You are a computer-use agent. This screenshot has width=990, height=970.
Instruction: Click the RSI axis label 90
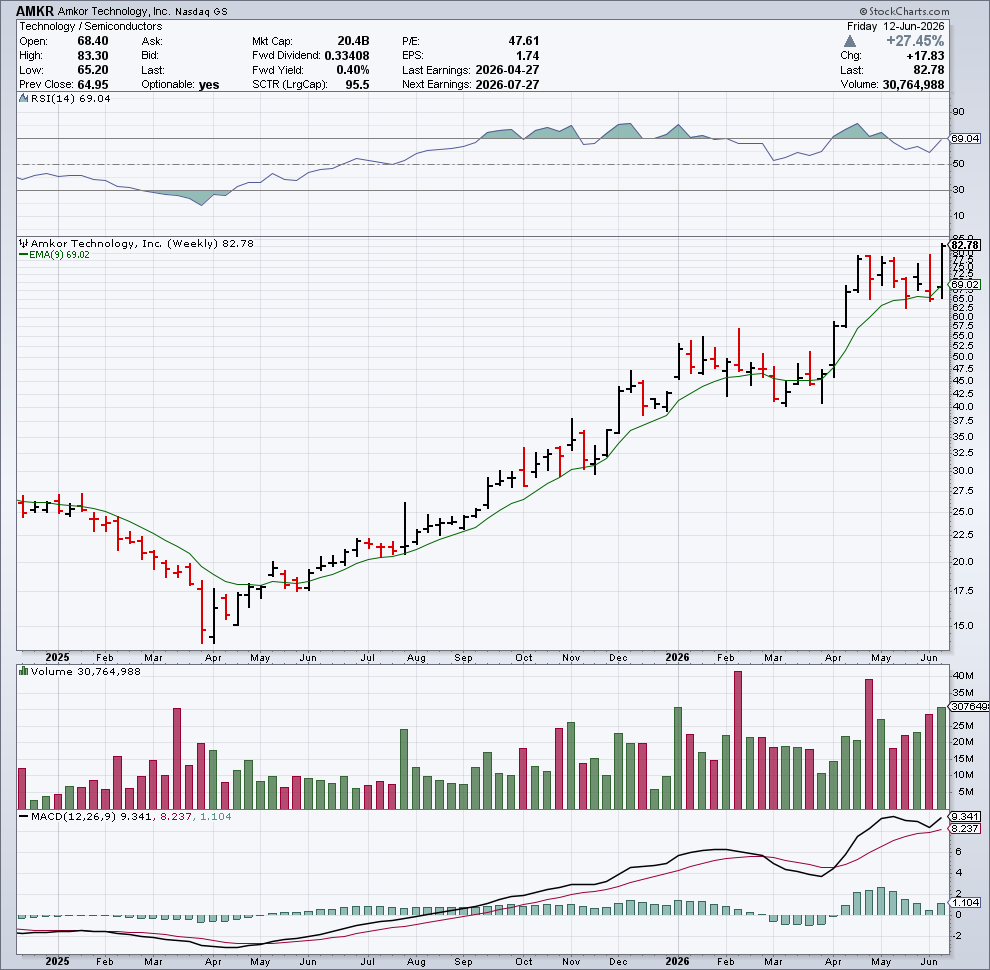(x=958, y=112)
